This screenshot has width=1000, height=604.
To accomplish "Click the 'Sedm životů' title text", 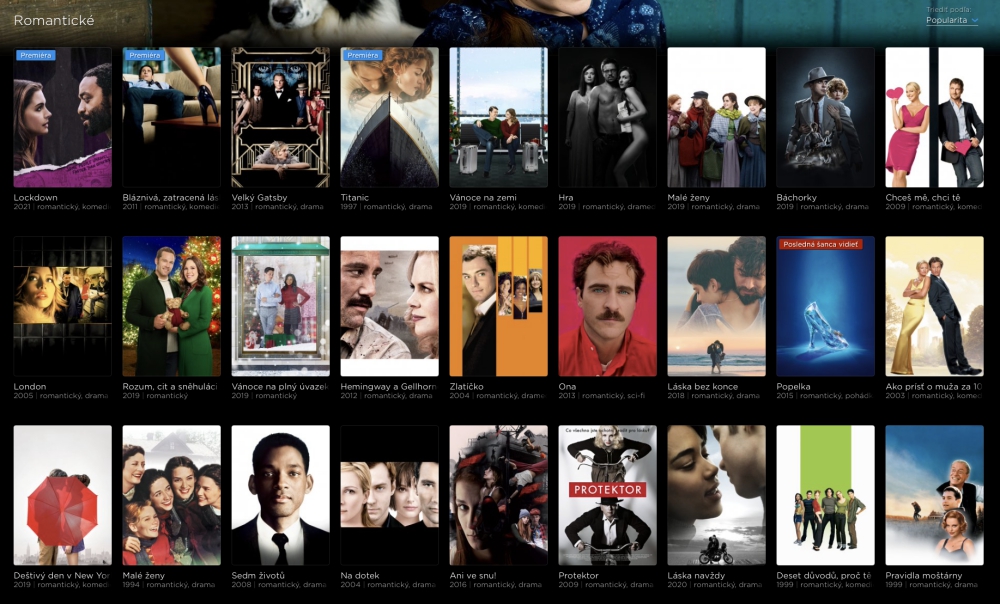I will pos(258,575).
